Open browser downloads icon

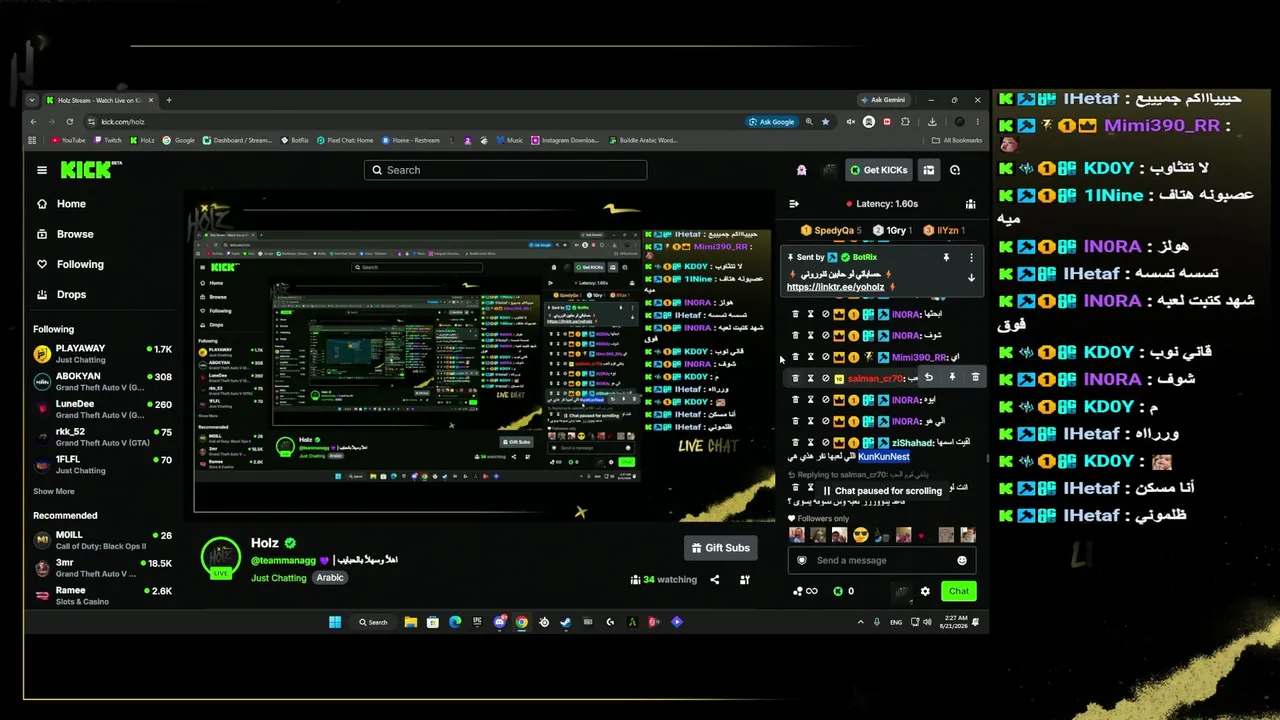pos(932,122)
